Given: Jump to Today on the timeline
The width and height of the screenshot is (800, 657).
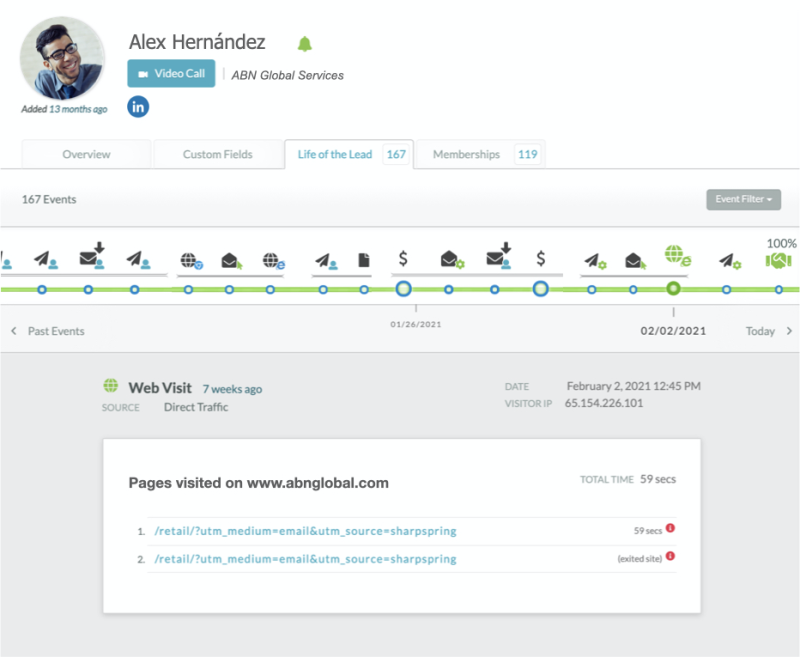Looking at the screenshot, I should (x=760, y=331).
